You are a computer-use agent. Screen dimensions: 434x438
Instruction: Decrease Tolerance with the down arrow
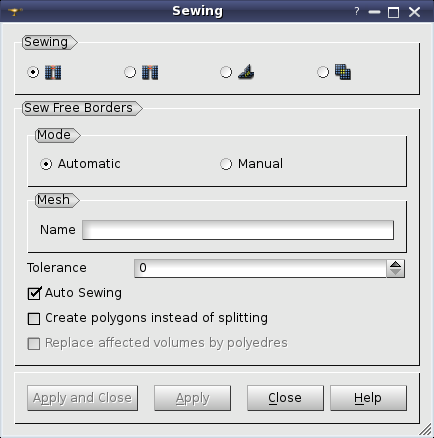click(396, 273)
